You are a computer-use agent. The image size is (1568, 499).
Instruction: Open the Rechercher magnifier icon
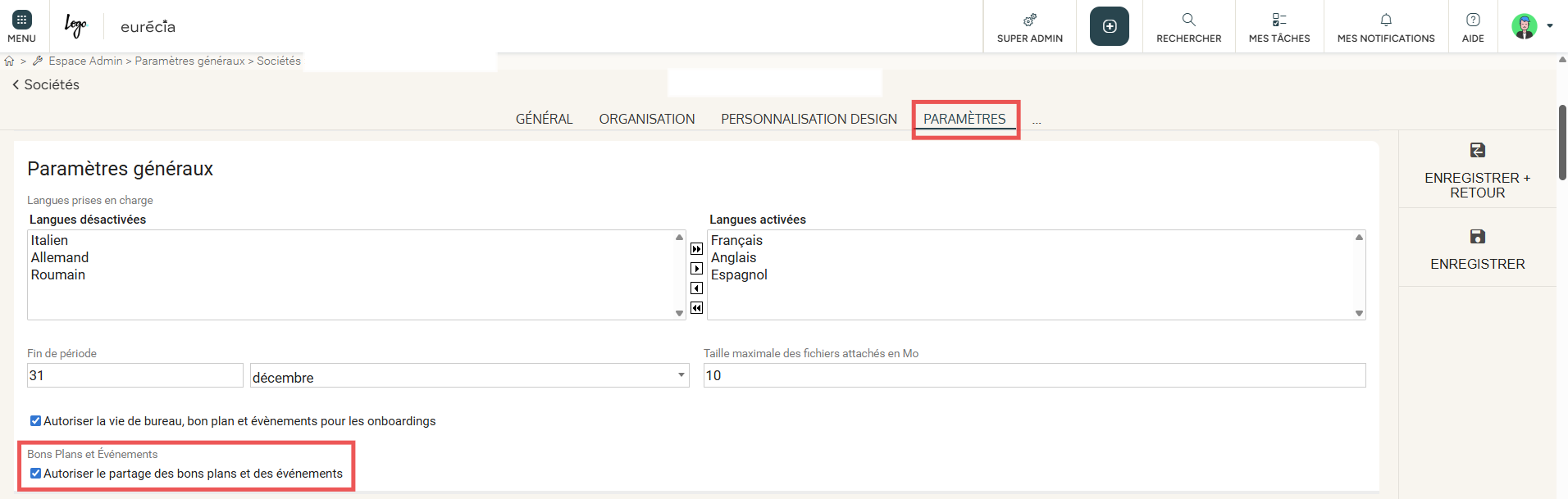[x=1188, y=20]
